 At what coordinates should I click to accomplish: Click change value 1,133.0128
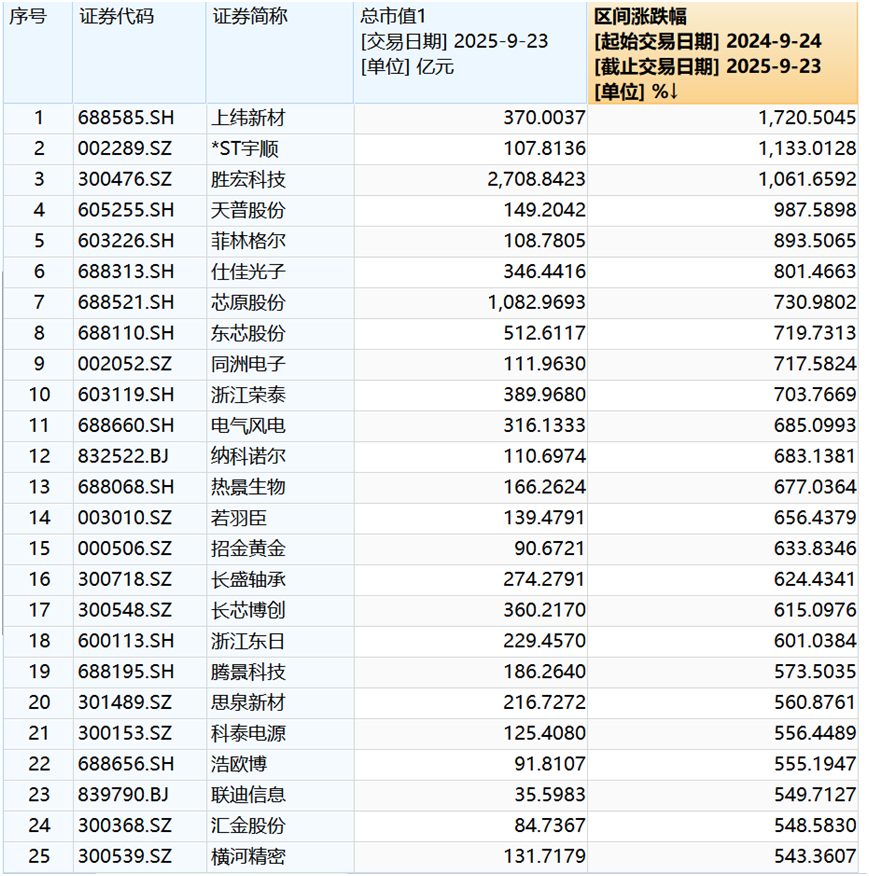[807, 149]
